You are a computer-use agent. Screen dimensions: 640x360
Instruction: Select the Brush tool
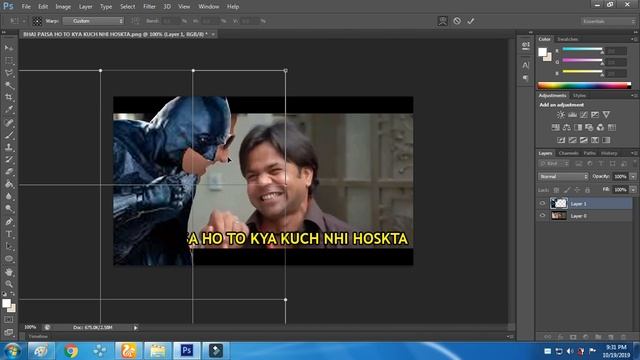[9, 135]
